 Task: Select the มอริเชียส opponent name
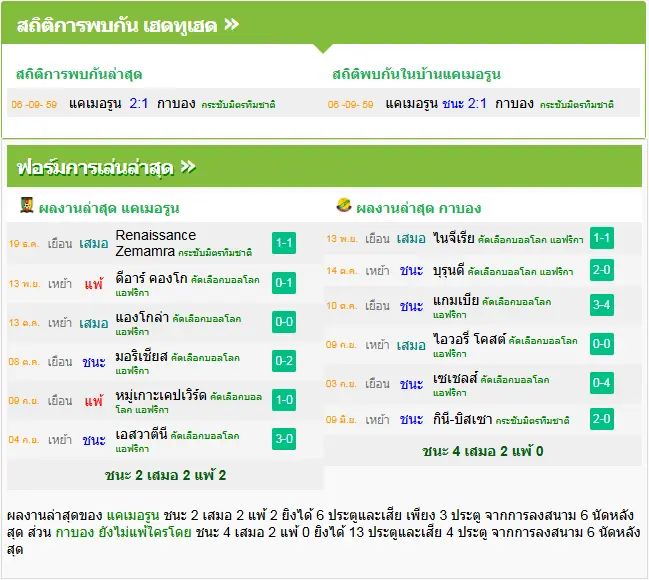(x=141, y=356)
